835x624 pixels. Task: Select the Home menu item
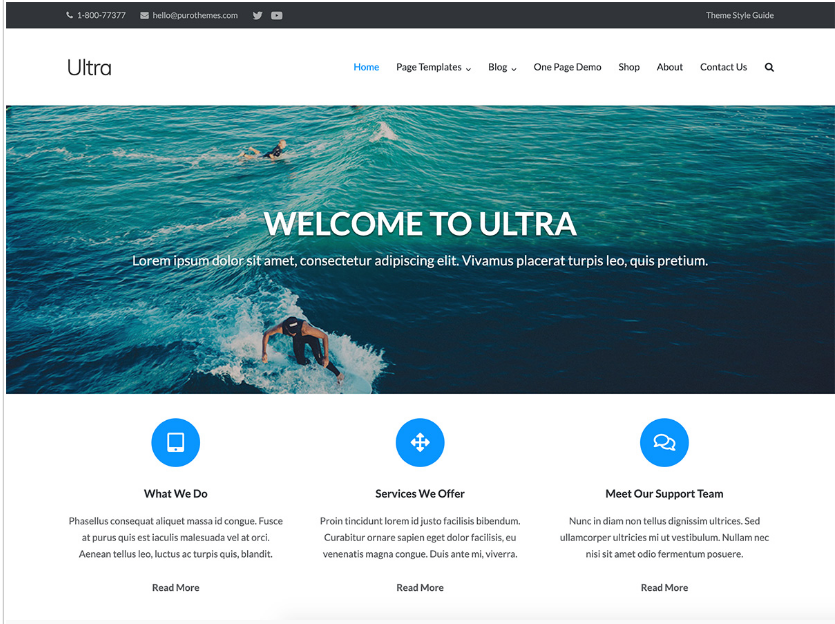tap(366, 67)
